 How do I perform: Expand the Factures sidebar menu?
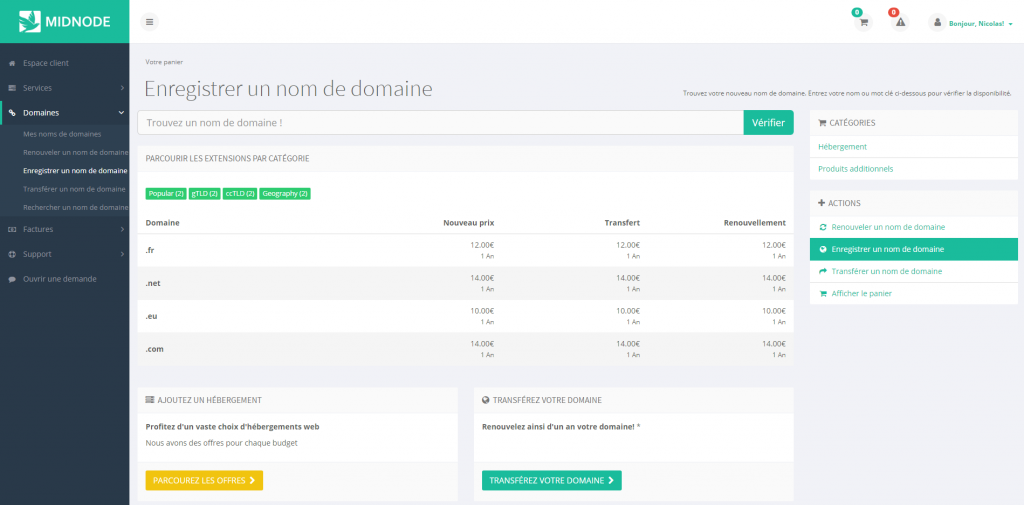pos(64,229)
